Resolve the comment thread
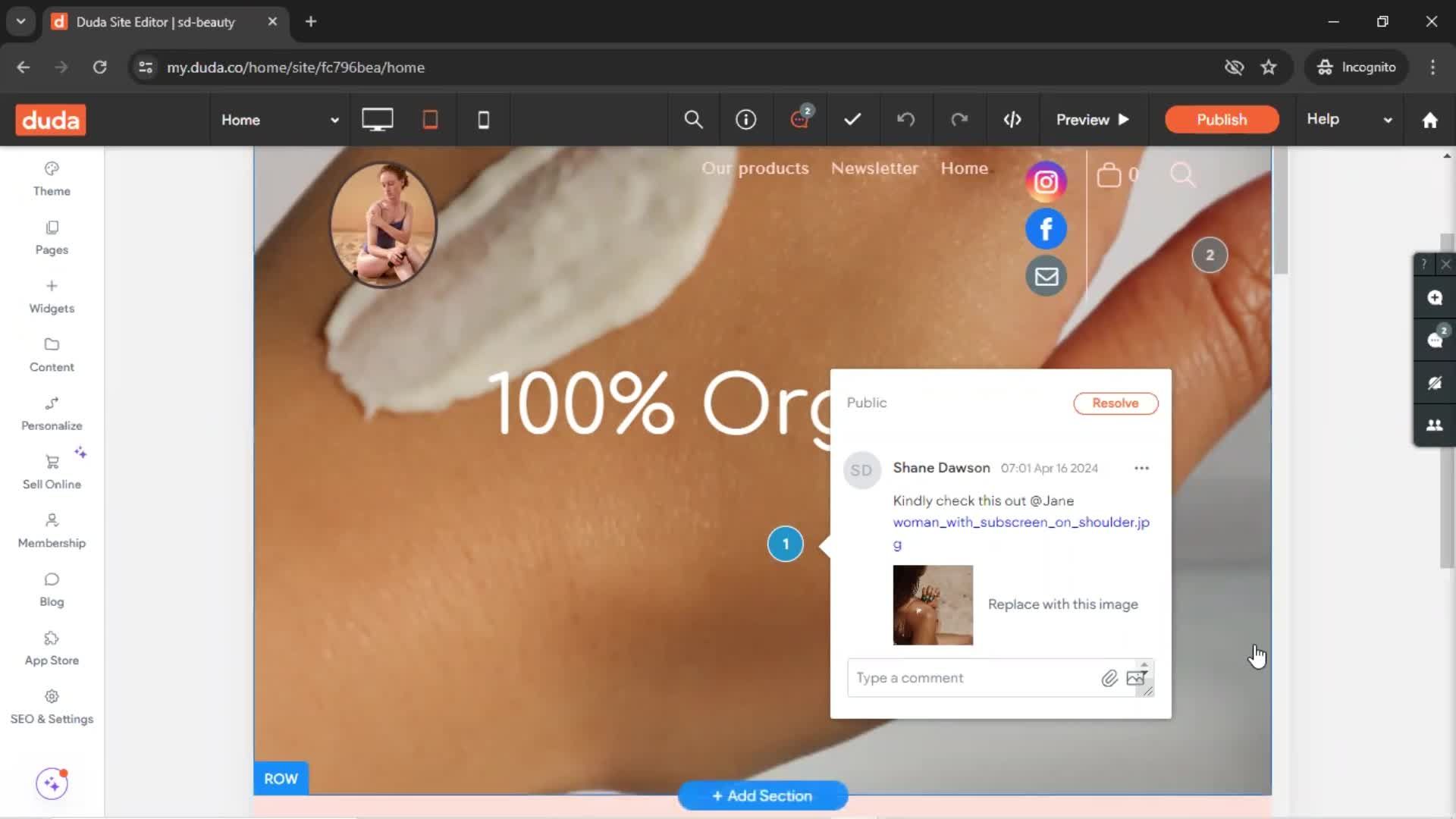The height and width of the screenshot is (819, 1456). click(1116, 403)
